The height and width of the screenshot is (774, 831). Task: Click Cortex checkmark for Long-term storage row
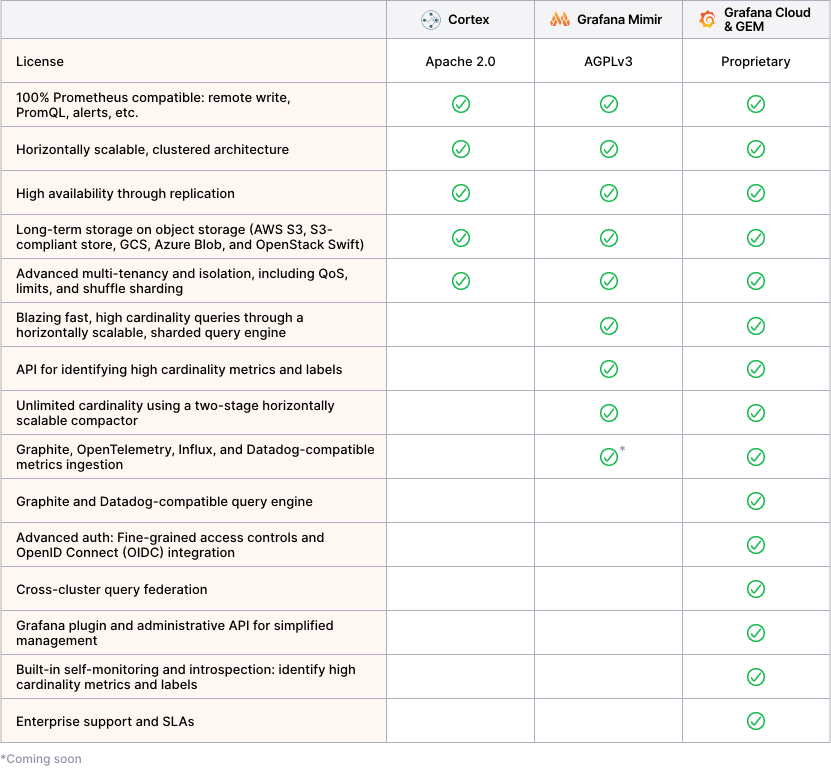click(460, 237)
